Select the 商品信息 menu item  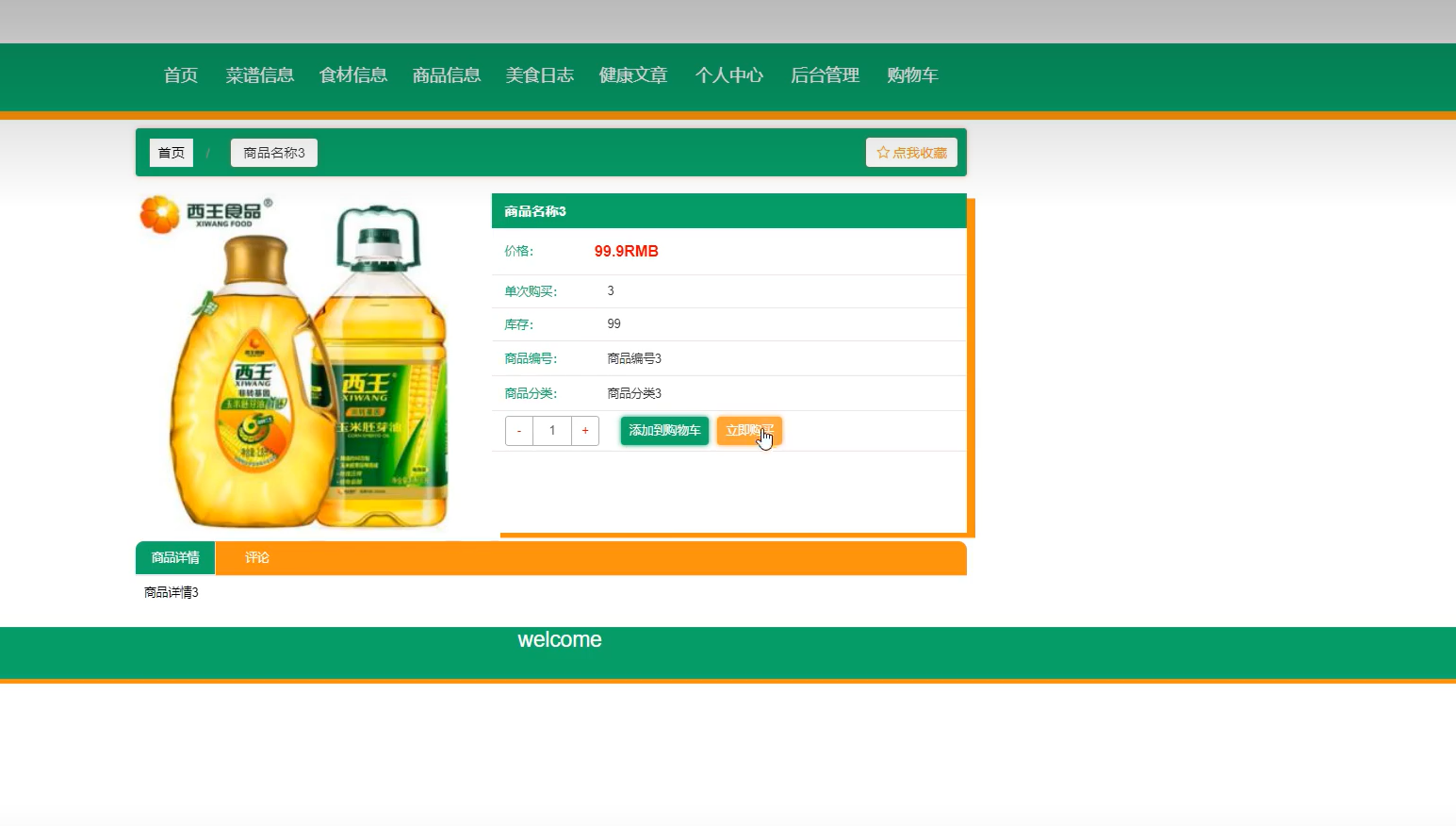coord(447,75)
